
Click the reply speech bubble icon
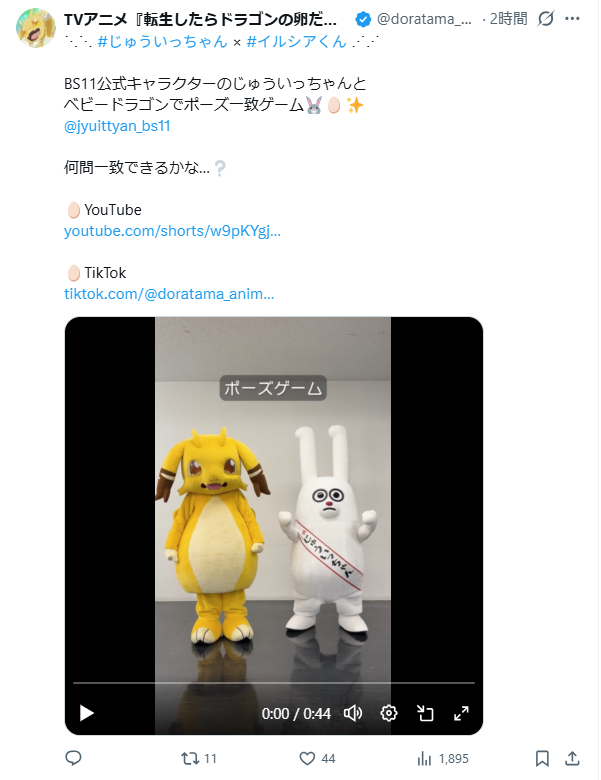click(x=74, y=758)
